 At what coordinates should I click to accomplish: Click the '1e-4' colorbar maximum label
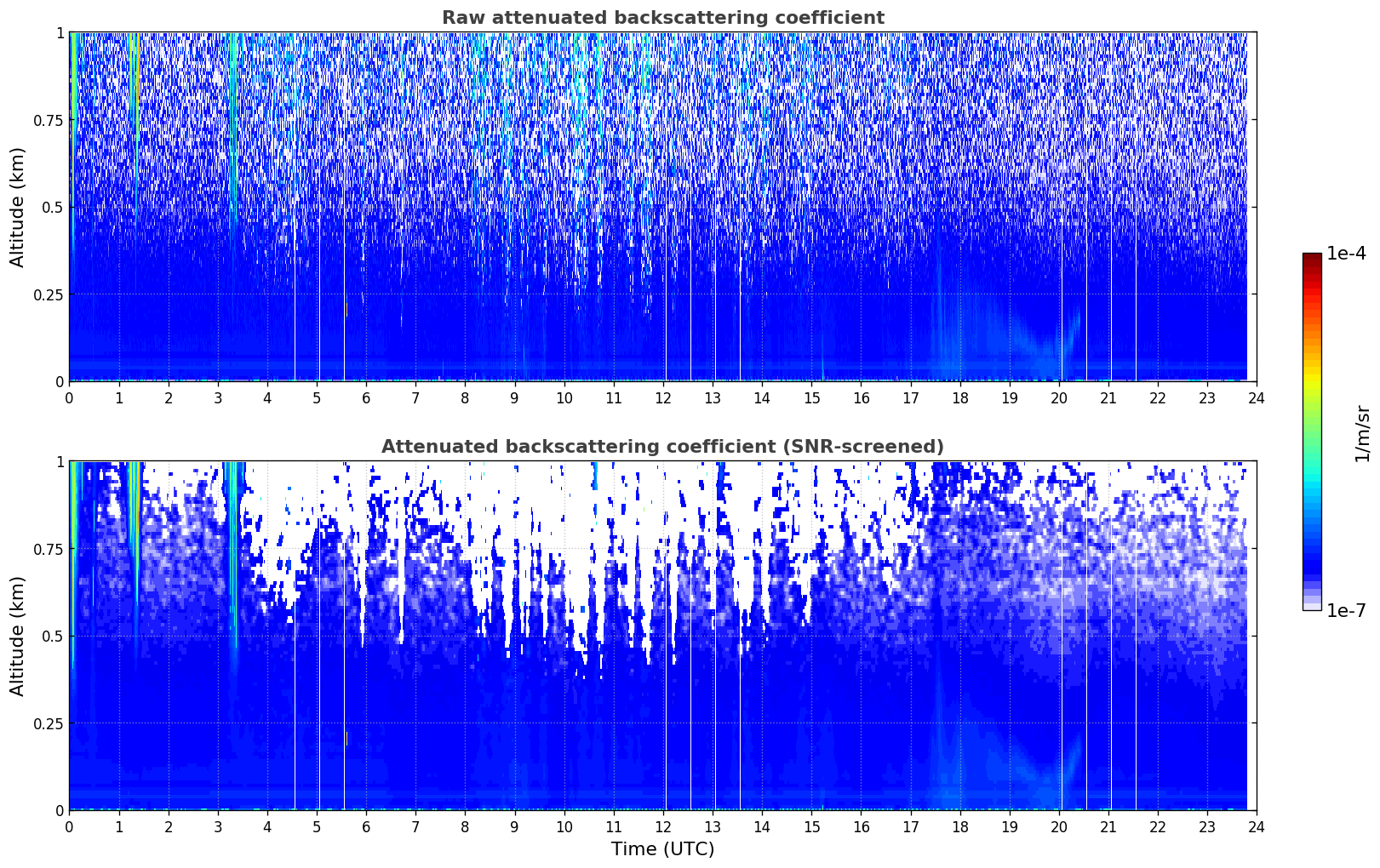[x=1346, y=254]
